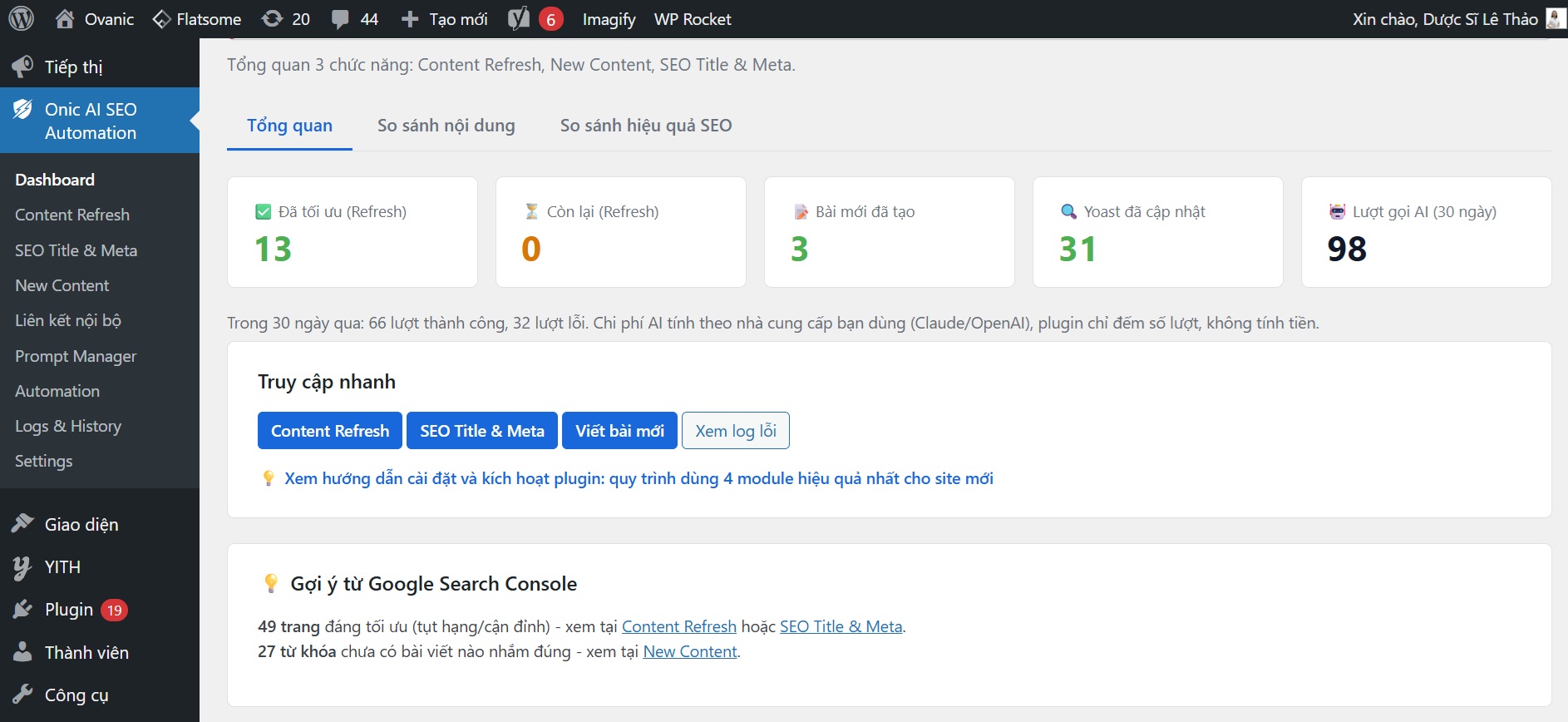This screenshot has height=722, width=1568.
Task: Click the Tiếp thị megaphone icon
Action: point(22,67)
